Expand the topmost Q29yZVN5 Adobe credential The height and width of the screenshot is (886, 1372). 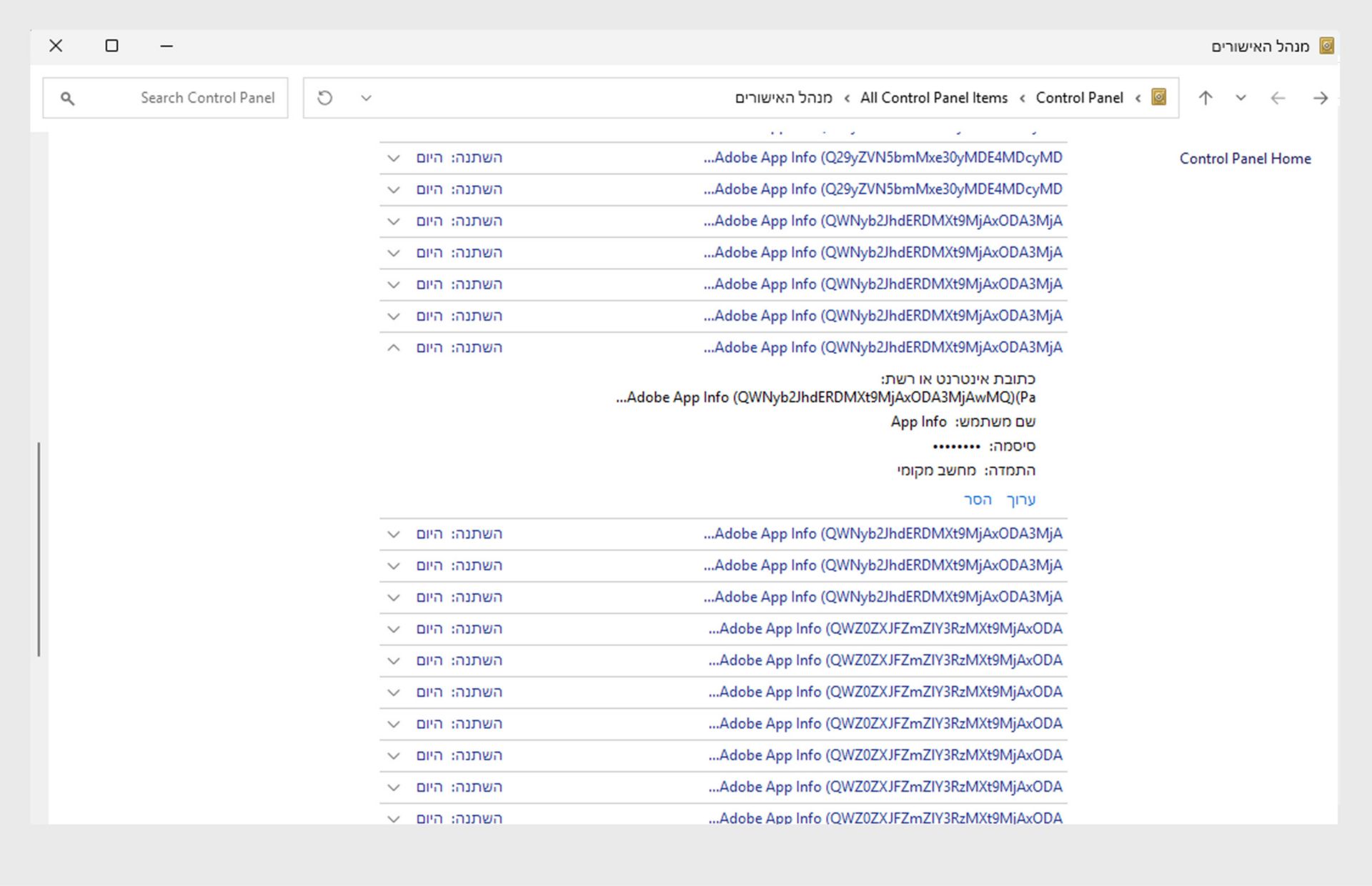[393, 158]
